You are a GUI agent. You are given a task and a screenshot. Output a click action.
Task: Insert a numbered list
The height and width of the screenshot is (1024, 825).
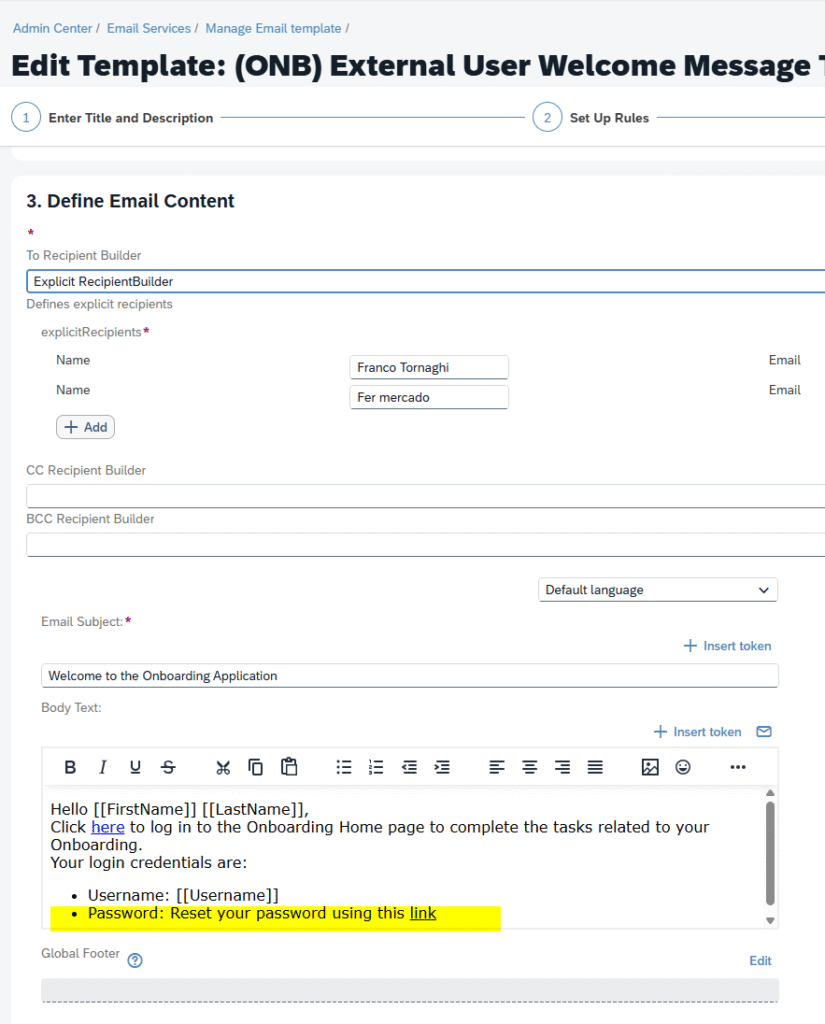(x=376, y=767)
